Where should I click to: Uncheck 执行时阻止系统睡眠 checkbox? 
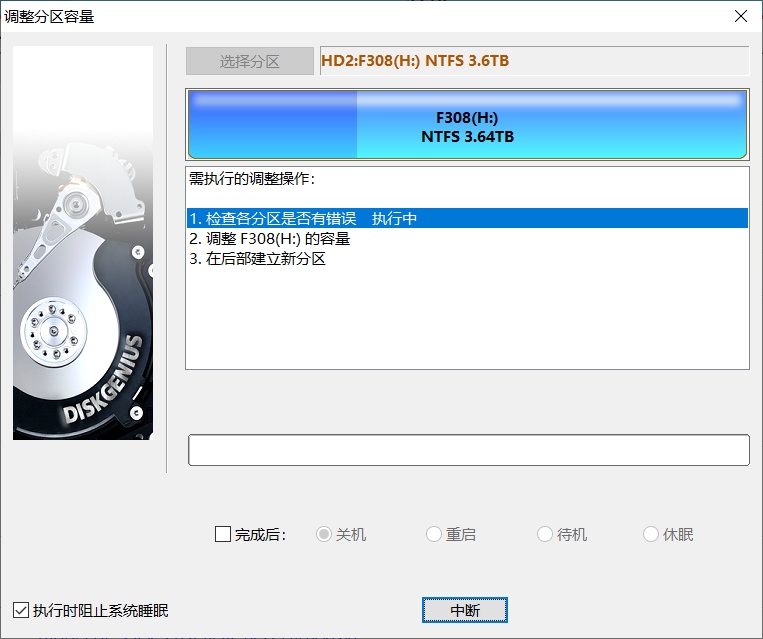(x=21, y=610)
